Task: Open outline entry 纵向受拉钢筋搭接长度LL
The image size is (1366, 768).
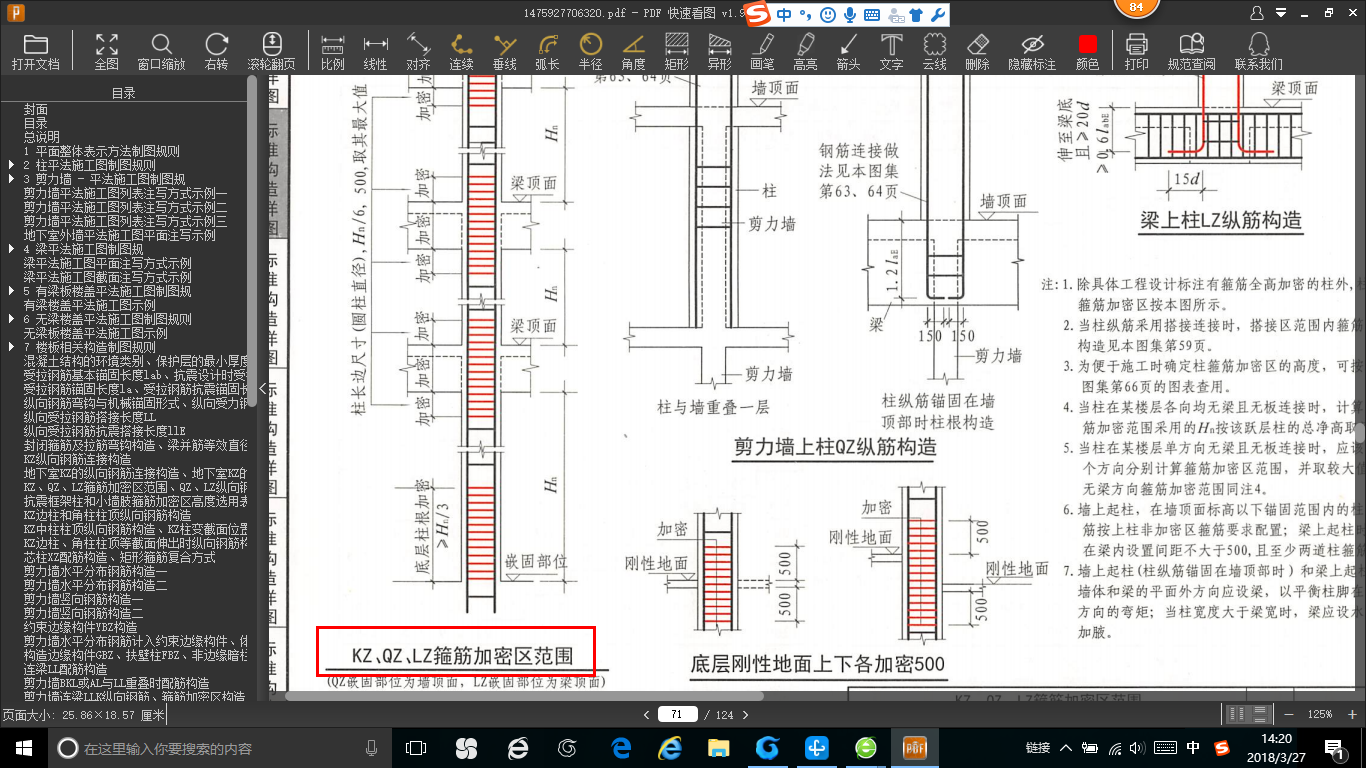Action: pyautogui.click(x=90, y=417)
